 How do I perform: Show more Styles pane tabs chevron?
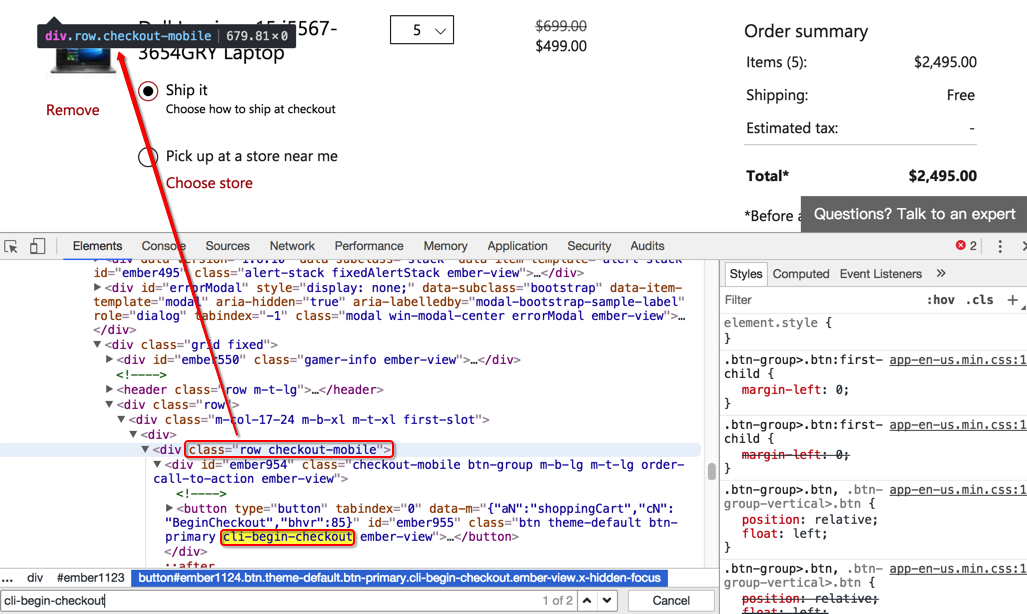tap(941, 273)
